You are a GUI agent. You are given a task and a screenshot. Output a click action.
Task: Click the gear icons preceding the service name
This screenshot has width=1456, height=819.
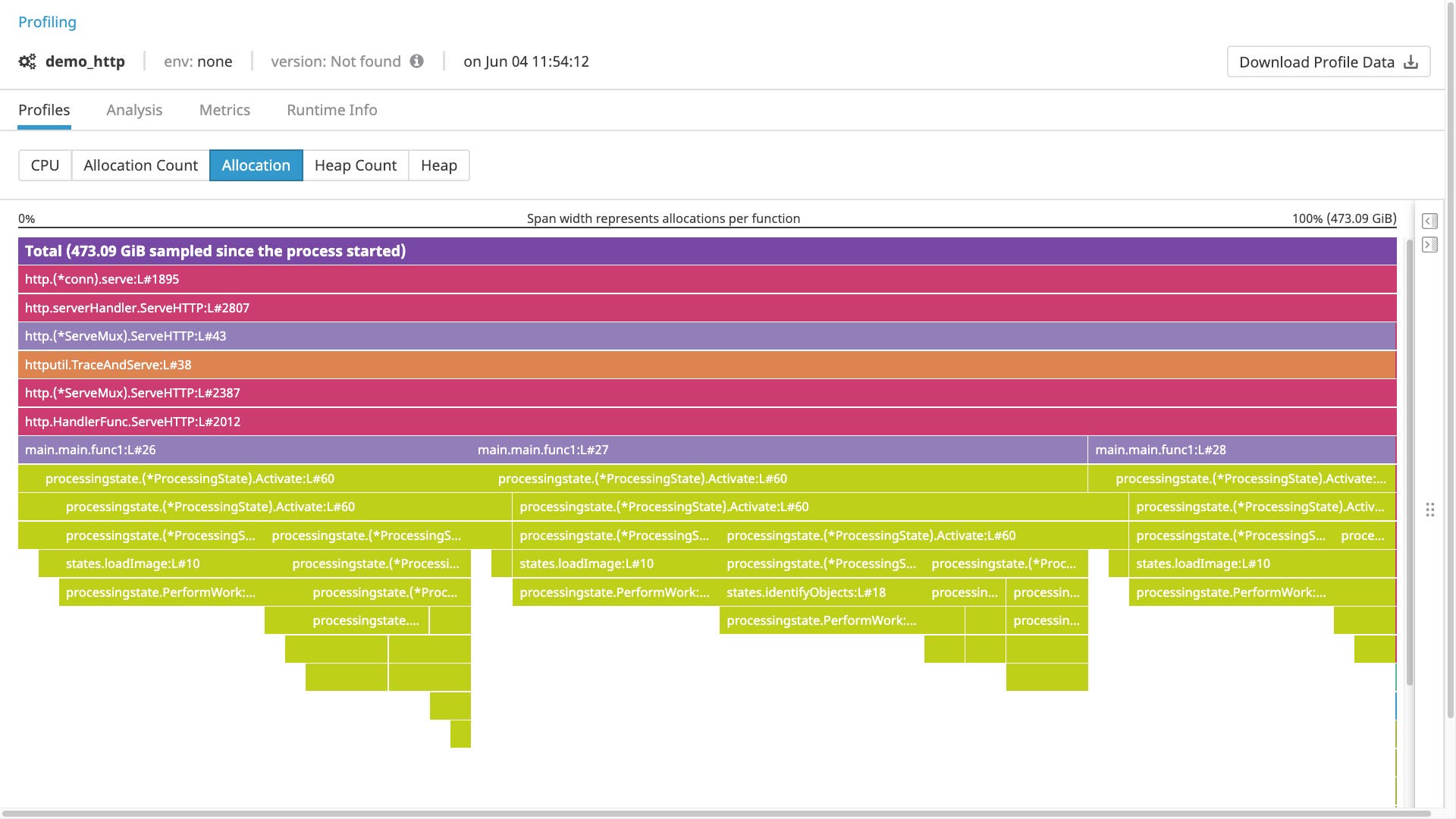click(27, 61)
